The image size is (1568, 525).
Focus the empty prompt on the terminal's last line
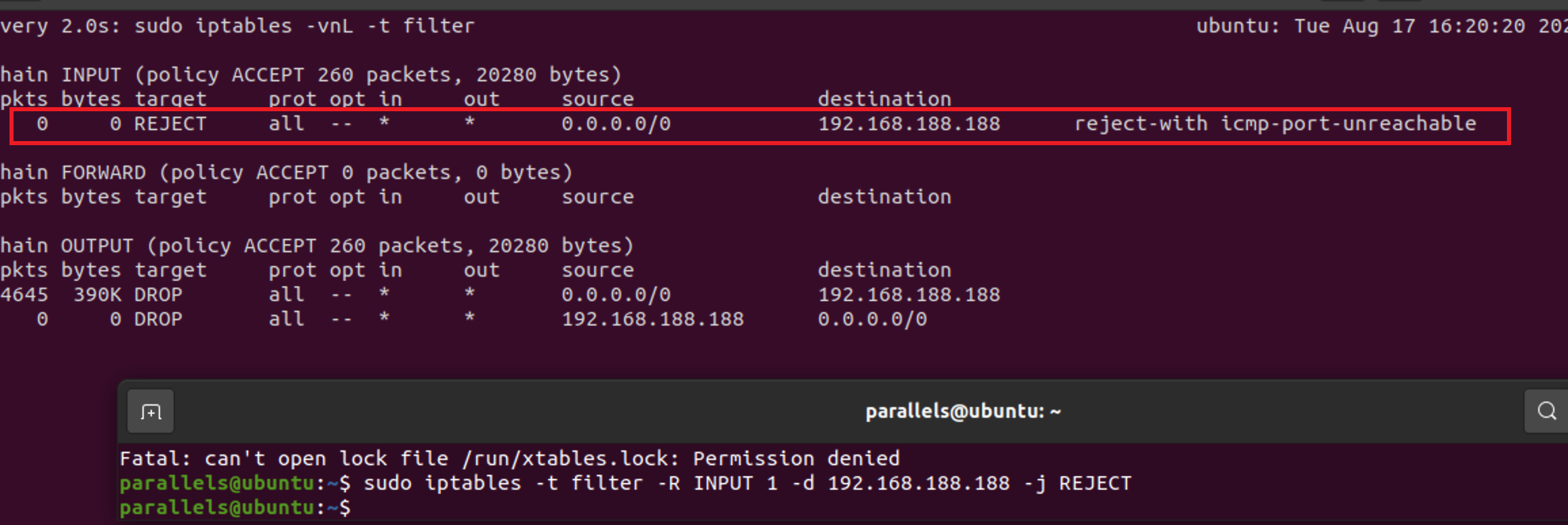pos(235,507)
